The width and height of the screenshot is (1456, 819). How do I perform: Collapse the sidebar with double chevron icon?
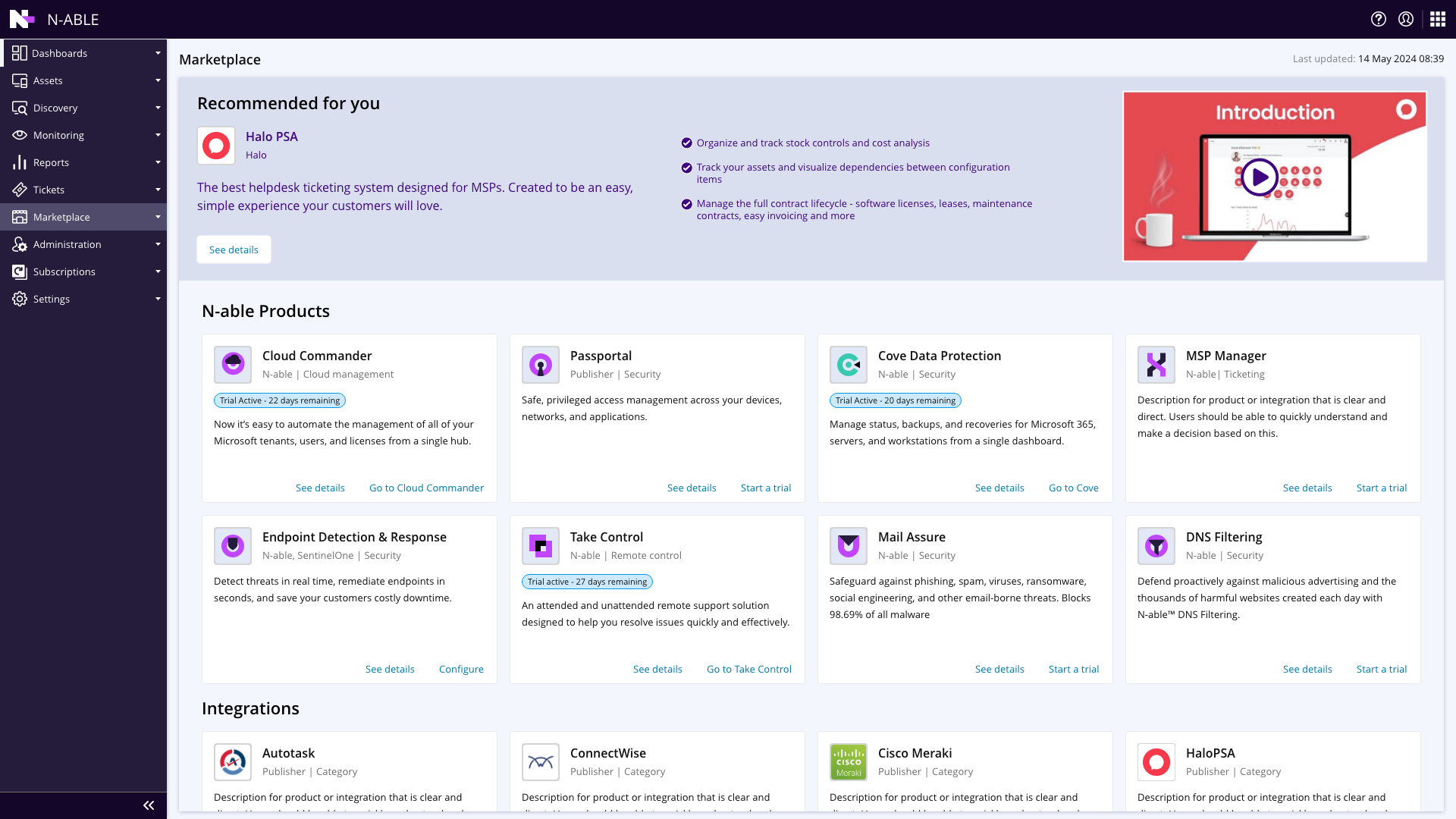[149, 805]
